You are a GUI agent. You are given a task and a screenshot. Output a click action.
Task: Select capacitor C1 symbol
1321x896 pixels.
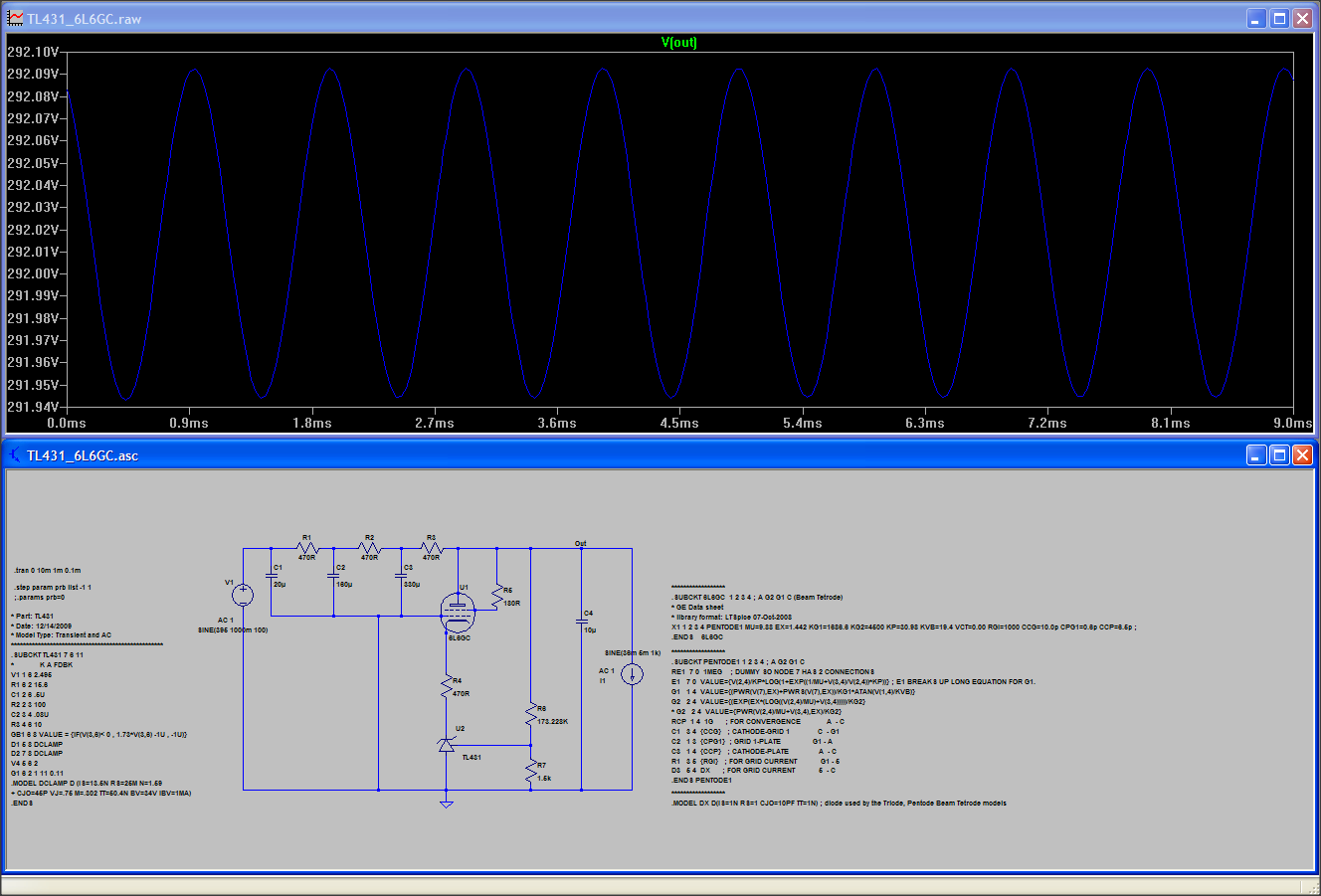pos(272,576)
